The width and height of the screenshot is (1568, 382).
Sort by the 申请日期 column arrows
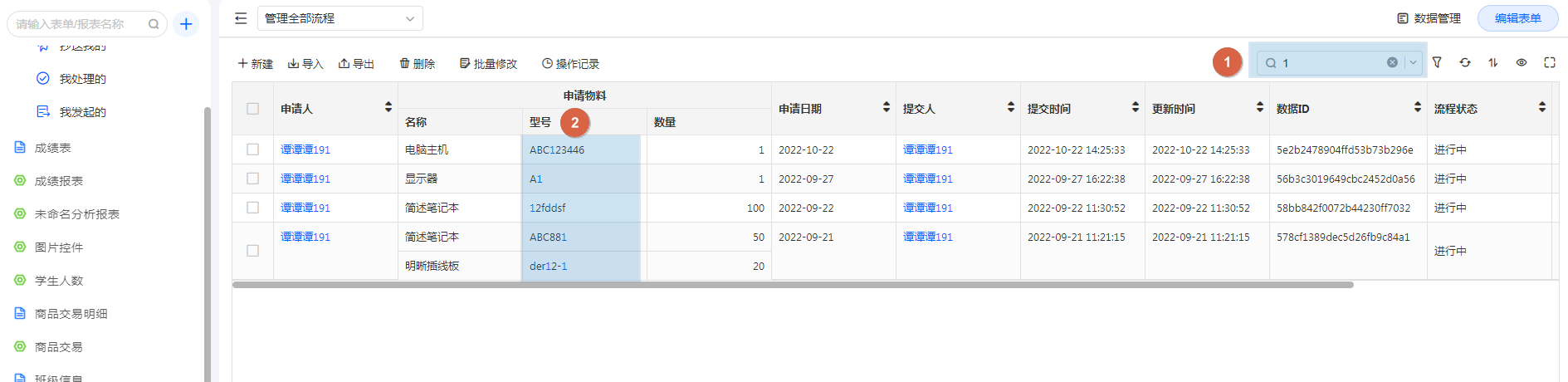[x=886, y=107]
